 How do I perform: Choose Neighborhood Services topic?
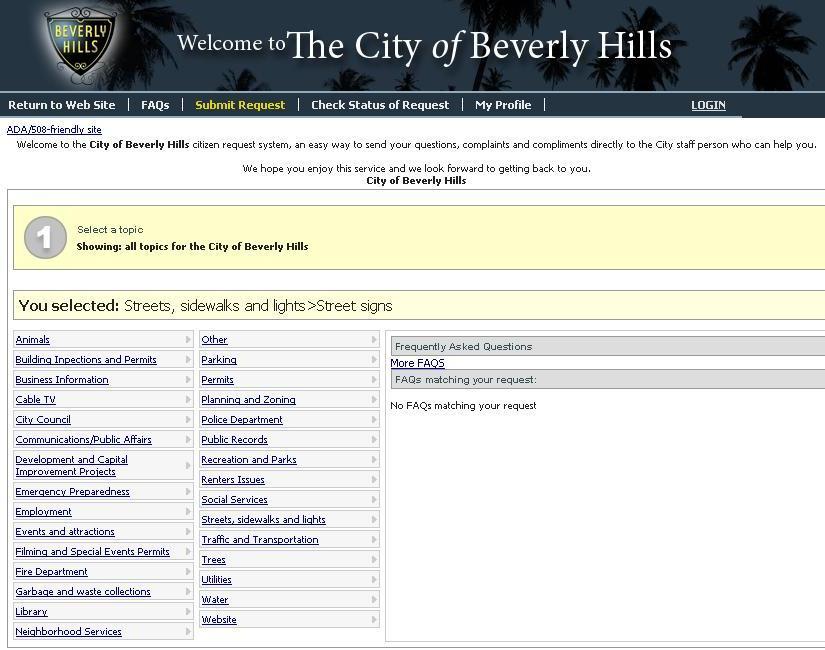[68, 632]
